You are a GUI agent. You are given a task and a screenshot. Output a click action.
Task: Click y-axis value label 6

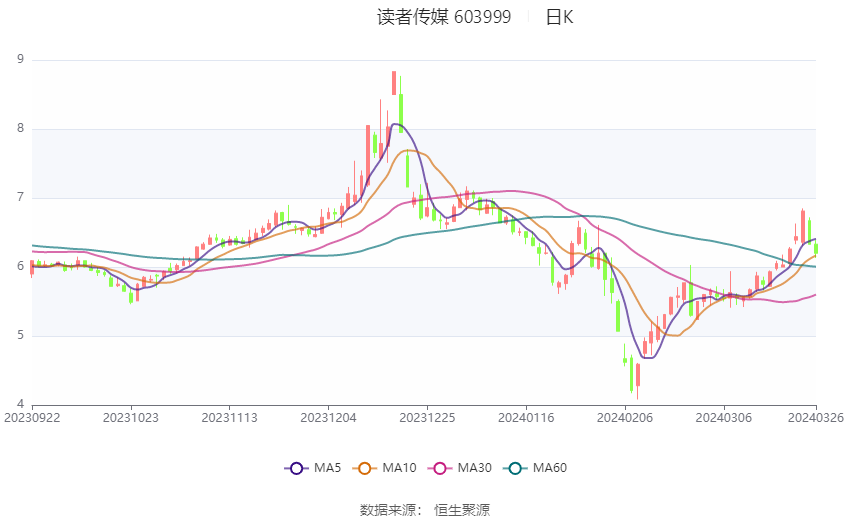[x=21, y=266]
